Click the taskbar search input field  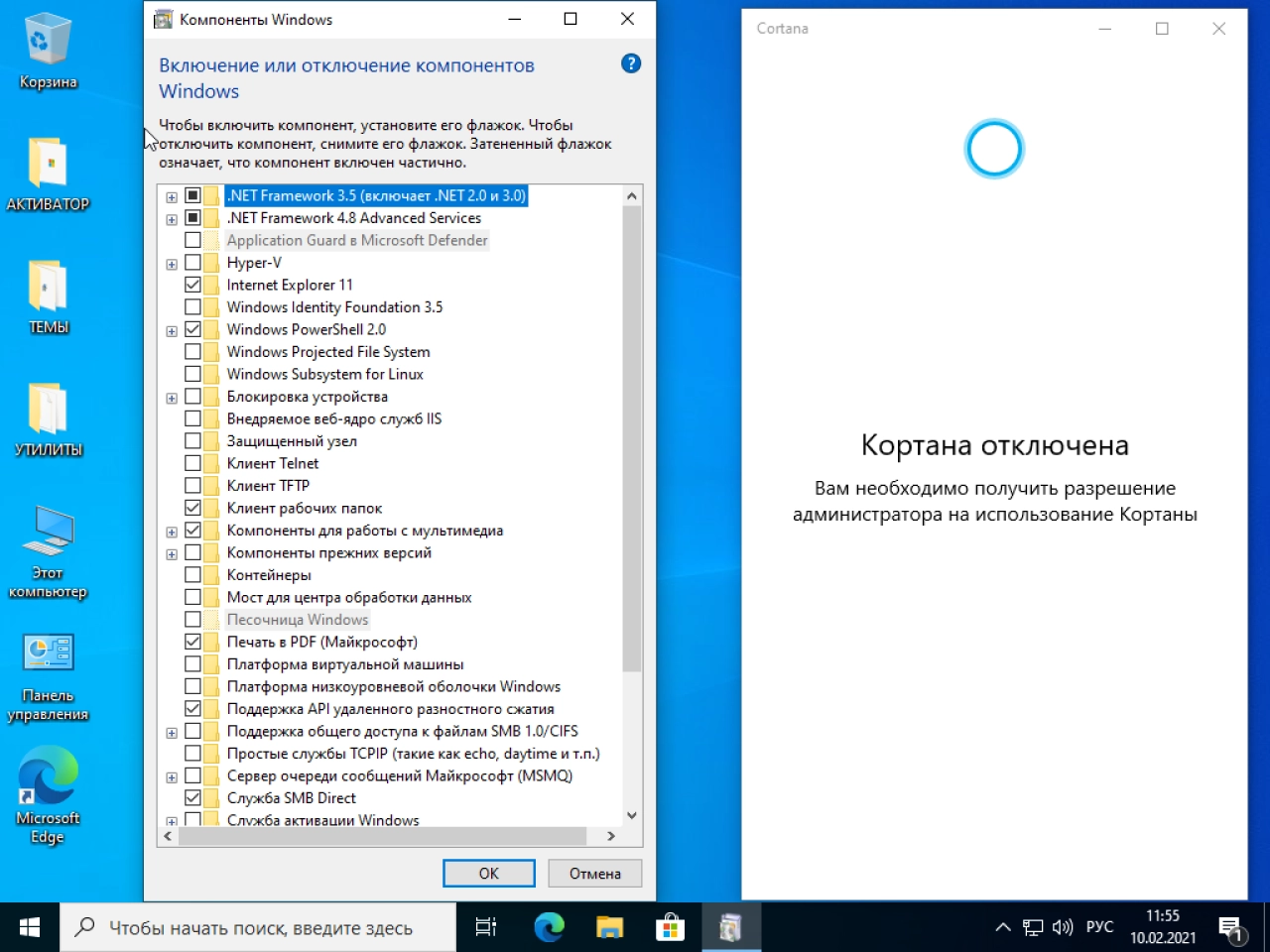pos(258,927)
